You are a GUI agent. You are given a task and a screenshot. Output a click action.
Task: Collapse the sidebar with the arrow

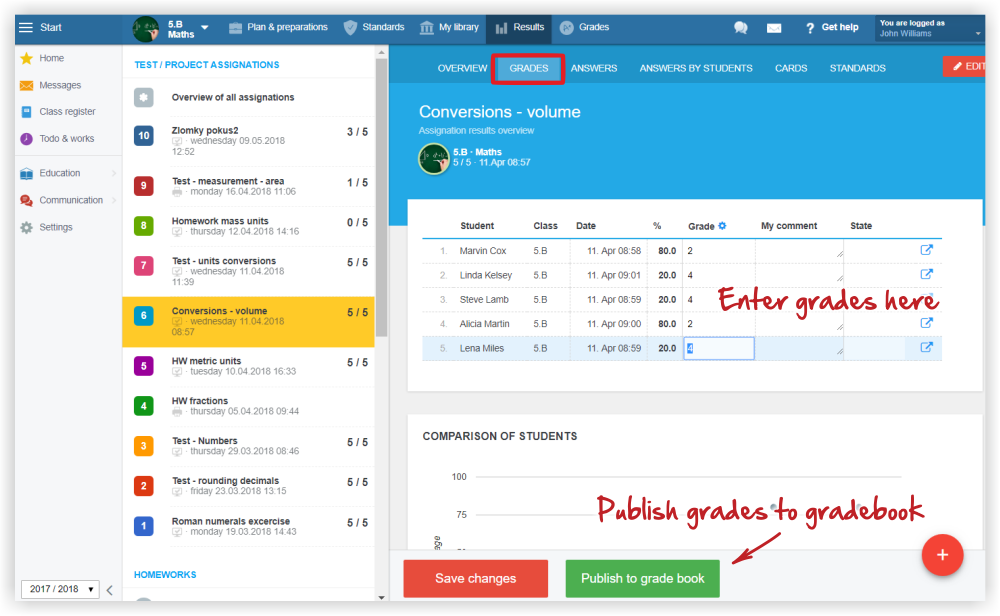tap(110, 590)
